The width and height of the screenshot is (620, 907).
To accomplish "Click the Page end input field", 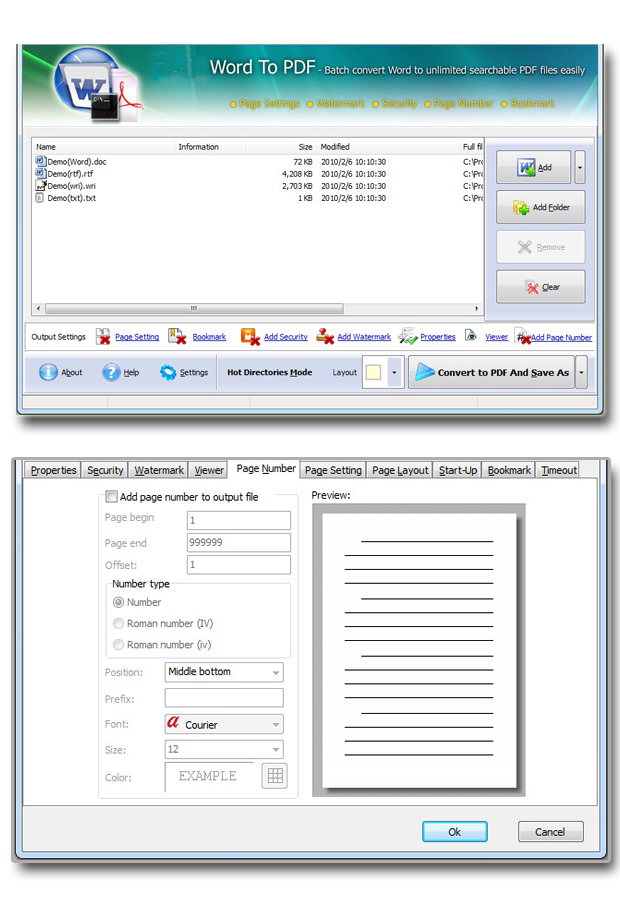I will 239,543.
